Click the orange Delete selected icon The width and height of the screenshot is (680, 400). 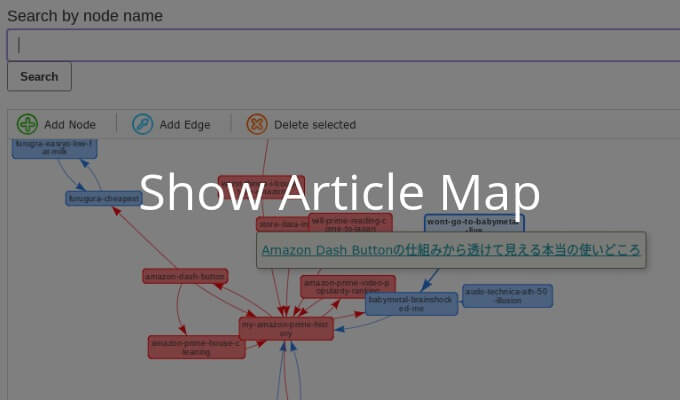tap(257, 124)
